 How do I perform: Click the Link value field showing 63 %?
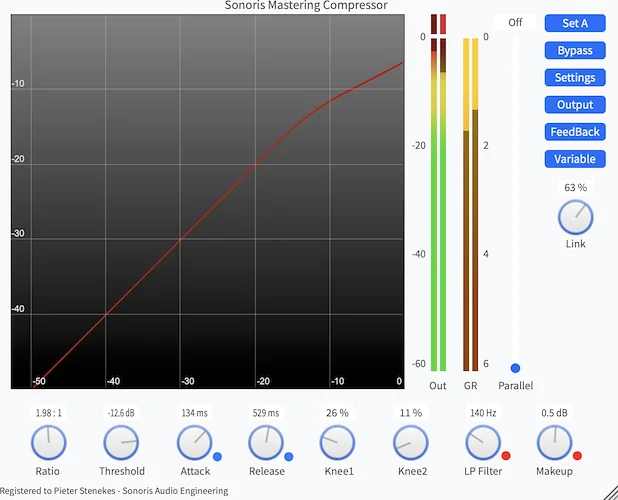pyautogui.click(x=575, y=188)
